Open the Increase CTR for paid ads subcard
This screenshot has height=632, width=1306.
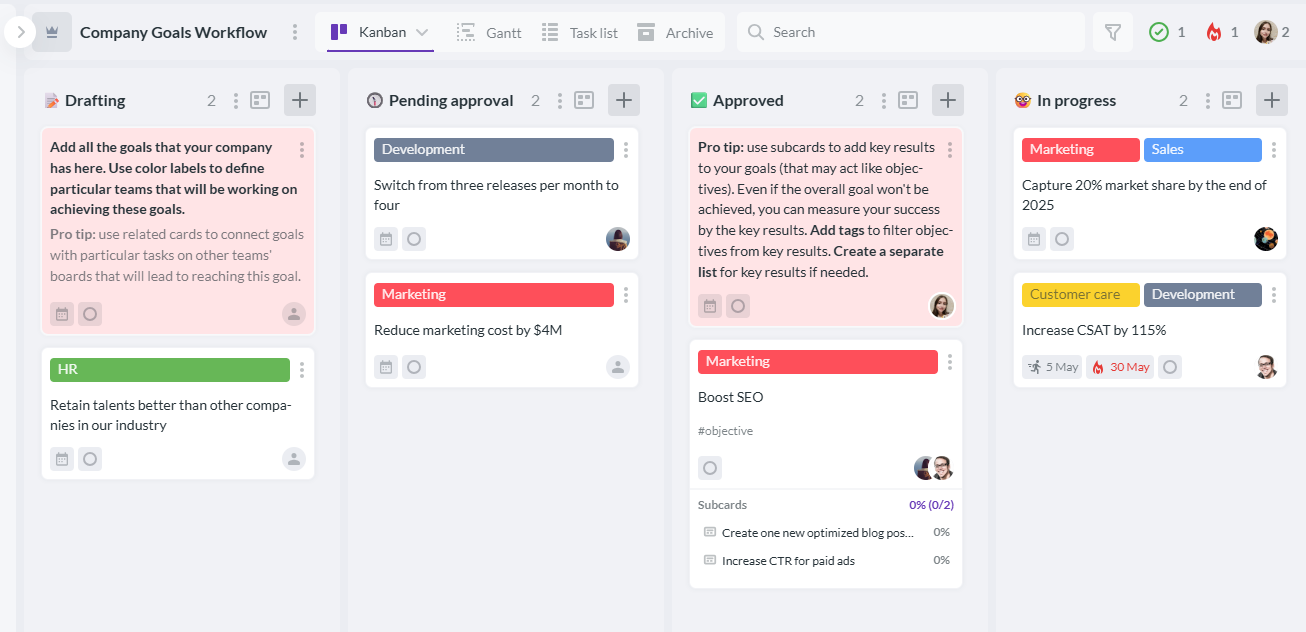coord(788,561)
